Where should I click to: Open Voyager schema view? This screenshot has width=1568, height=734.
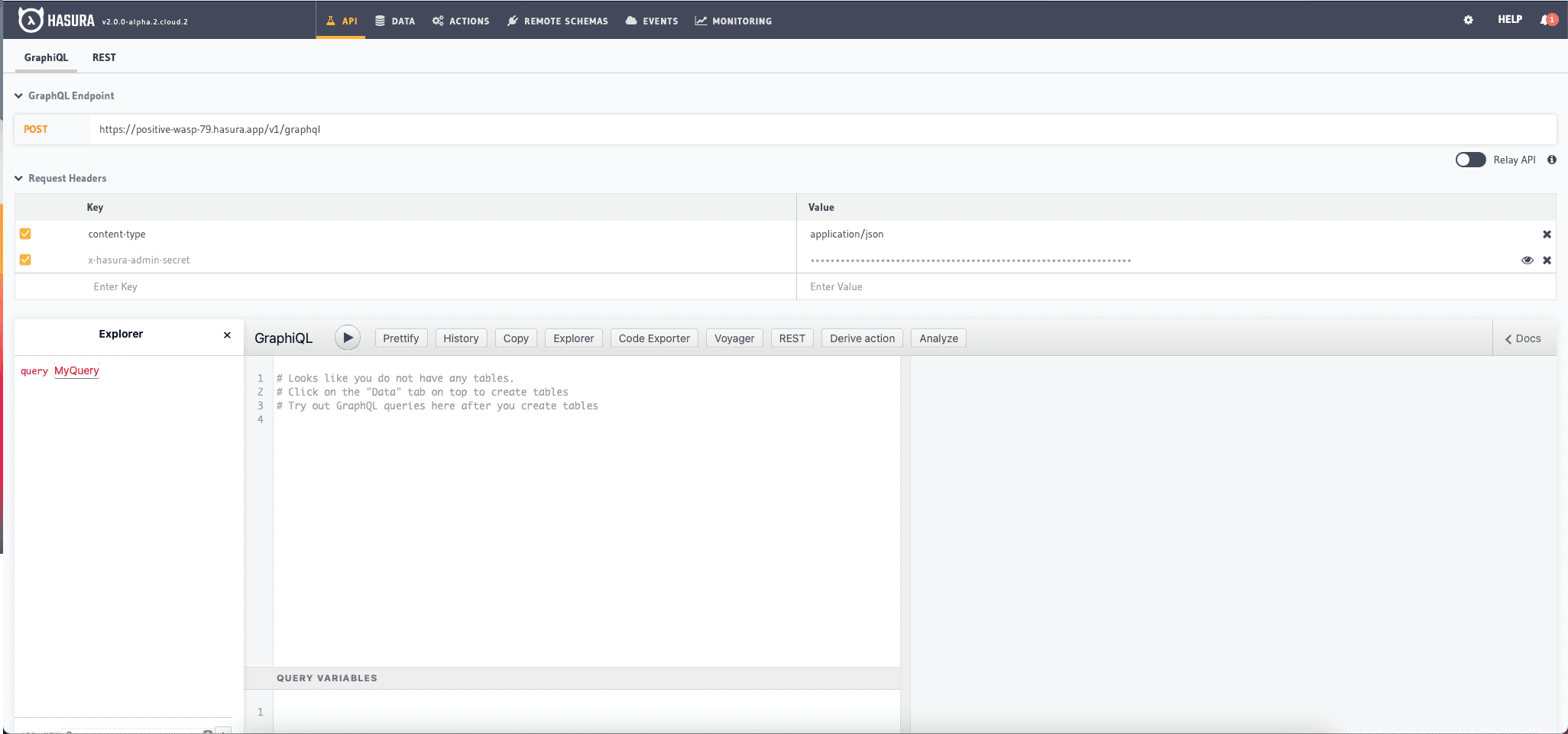click(734, 338)
